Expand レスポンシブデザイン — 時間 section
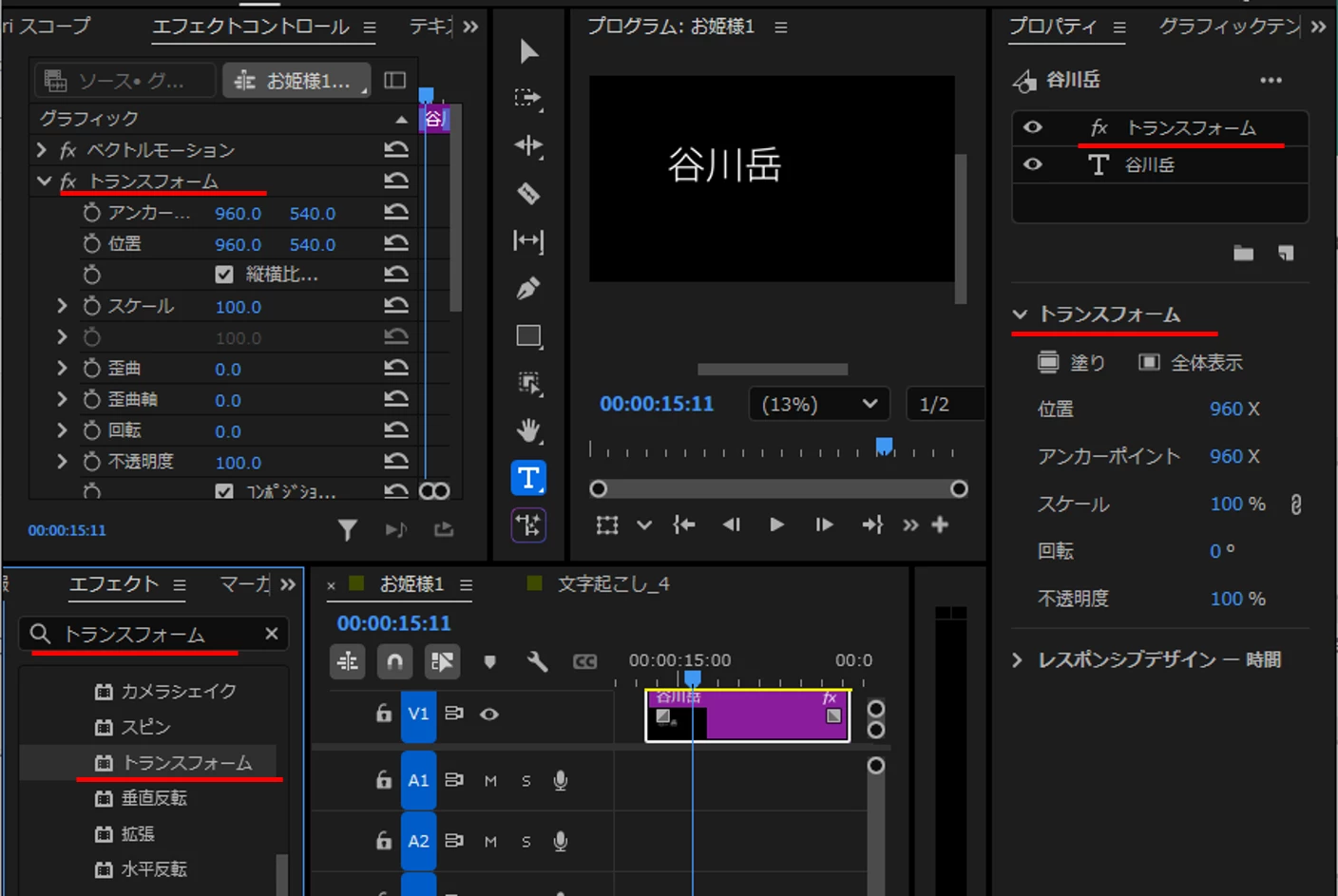 click(x=1018, y=659)
